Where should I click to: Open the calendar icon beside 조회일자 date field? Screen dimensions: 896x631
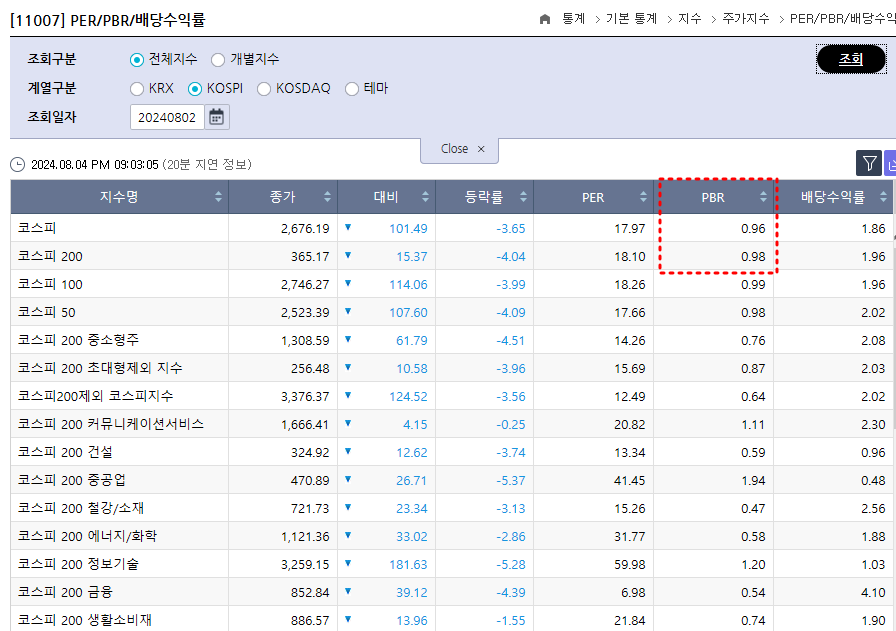[217, 116]
